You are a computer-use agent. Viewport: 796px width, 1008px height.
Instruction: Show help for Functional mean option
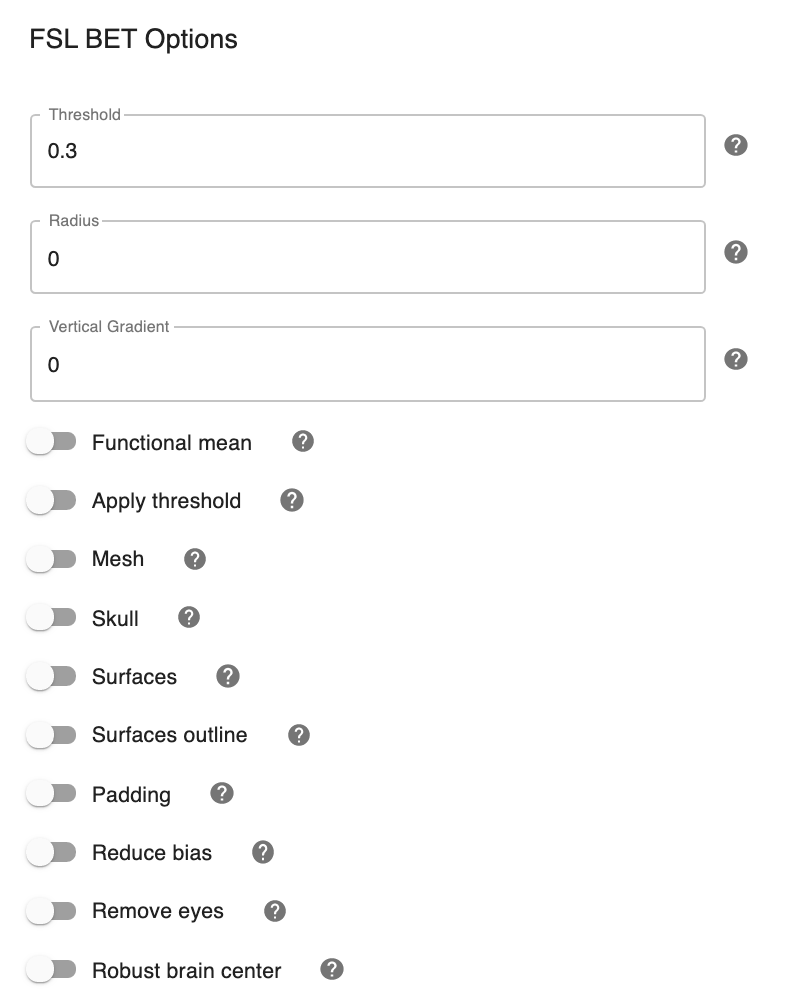click(303, 442)
